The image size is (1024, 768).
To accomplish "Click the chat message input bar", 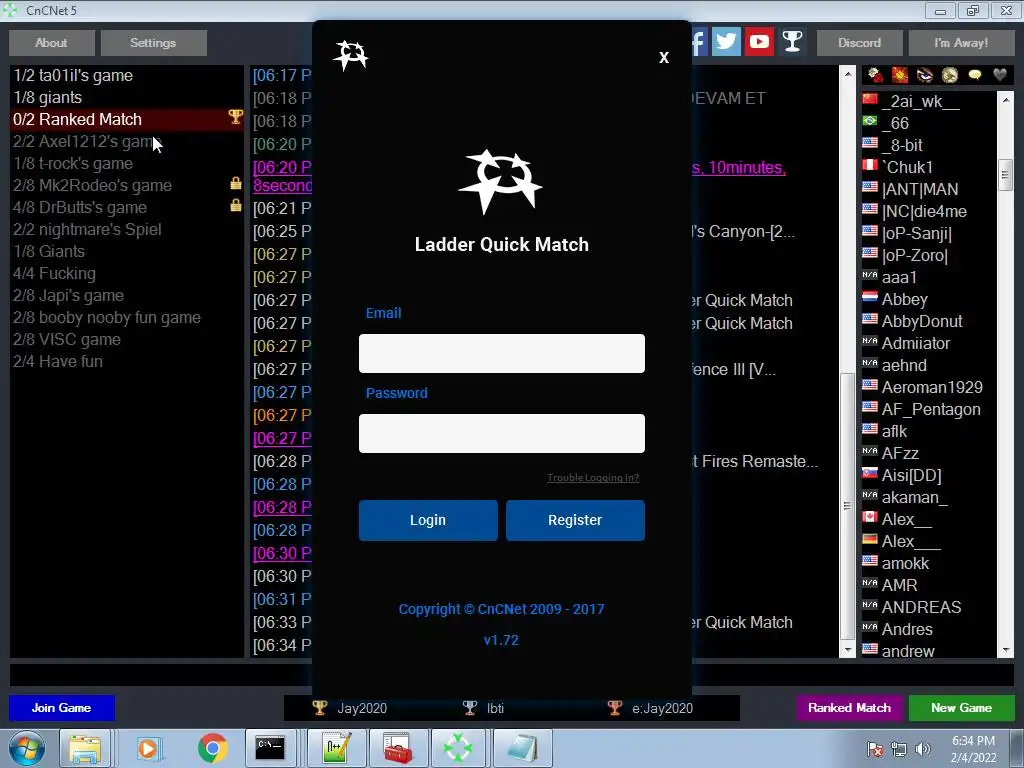I will click(511, 675).
